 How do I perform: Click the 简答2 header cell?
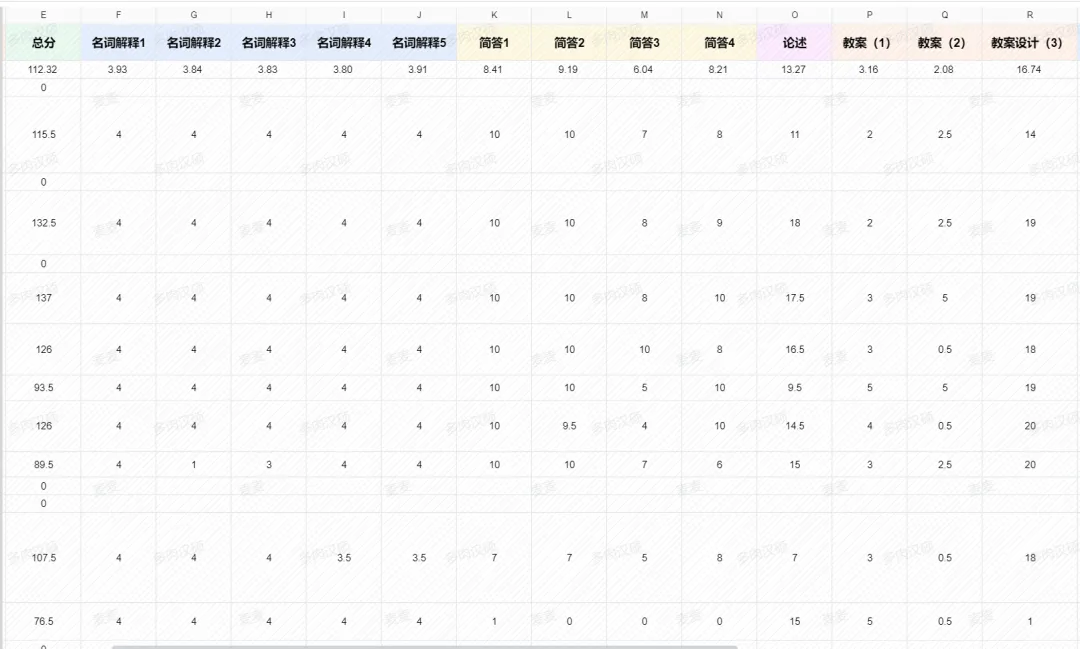tap(569, 43)
